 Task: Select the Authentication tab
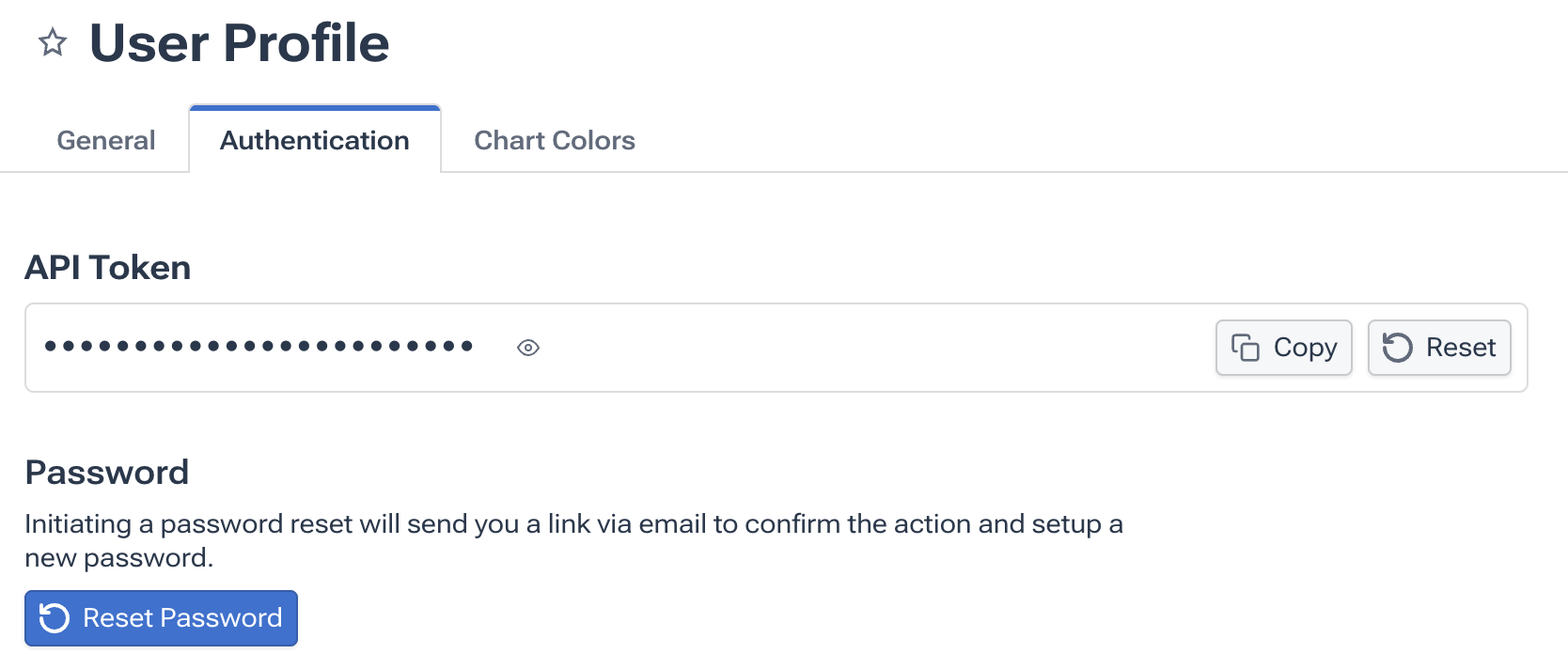click(x=315, y=140)
